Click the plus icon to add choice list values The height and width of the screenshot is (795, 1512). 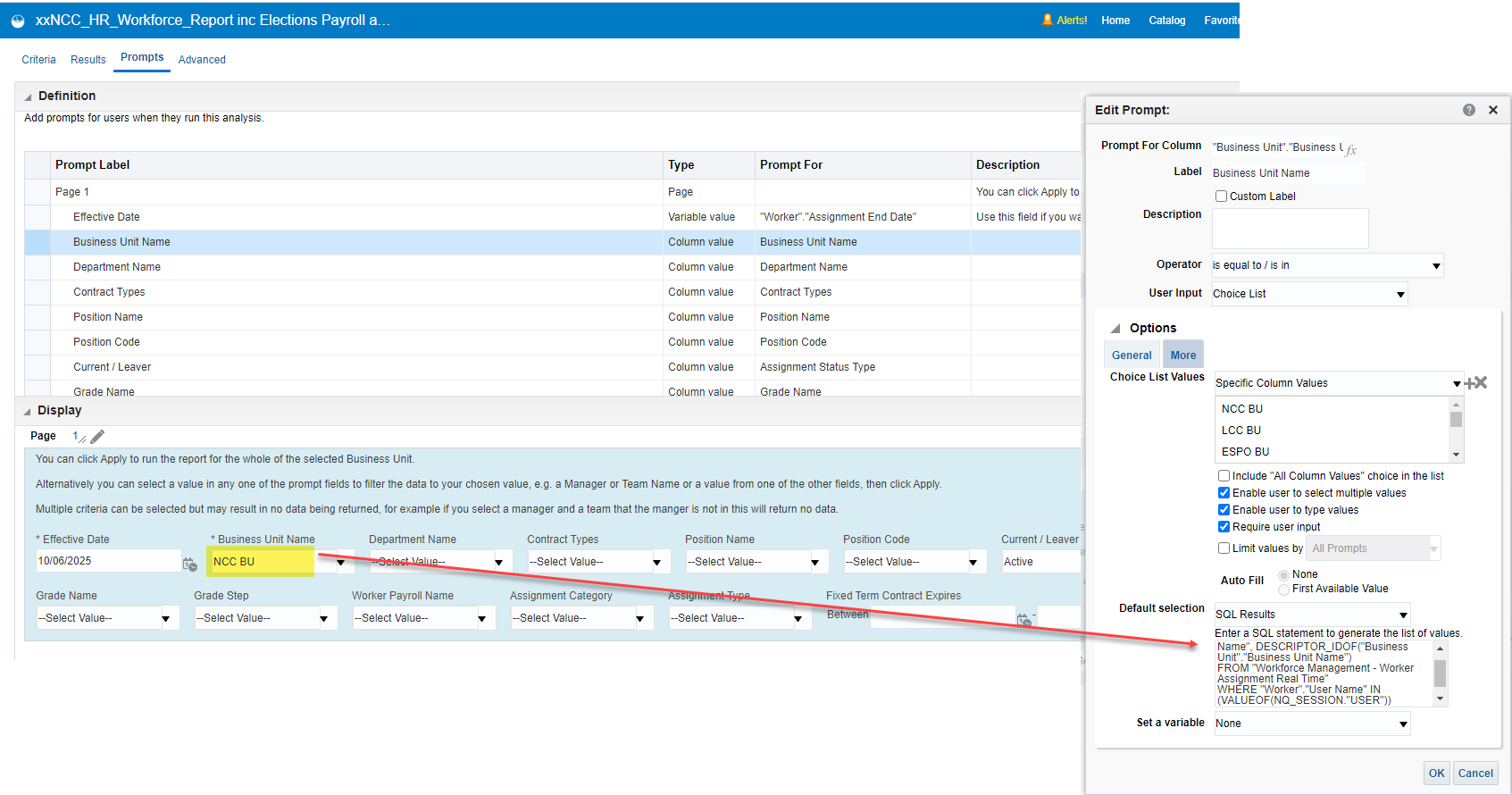tap(1469, 383)
